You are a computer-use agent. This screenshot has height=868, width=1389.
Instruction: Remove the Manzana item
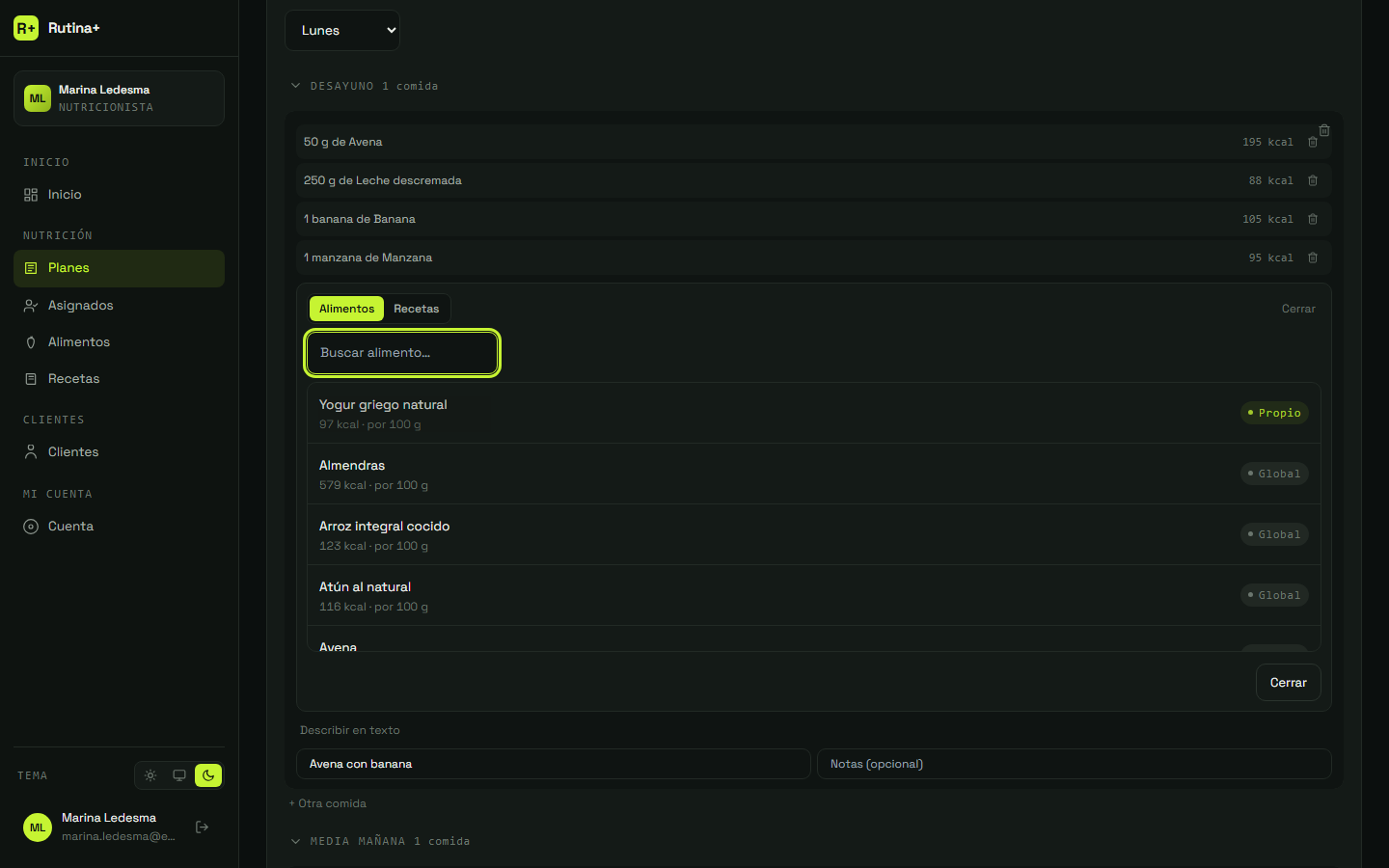(x=1313, y=258)
